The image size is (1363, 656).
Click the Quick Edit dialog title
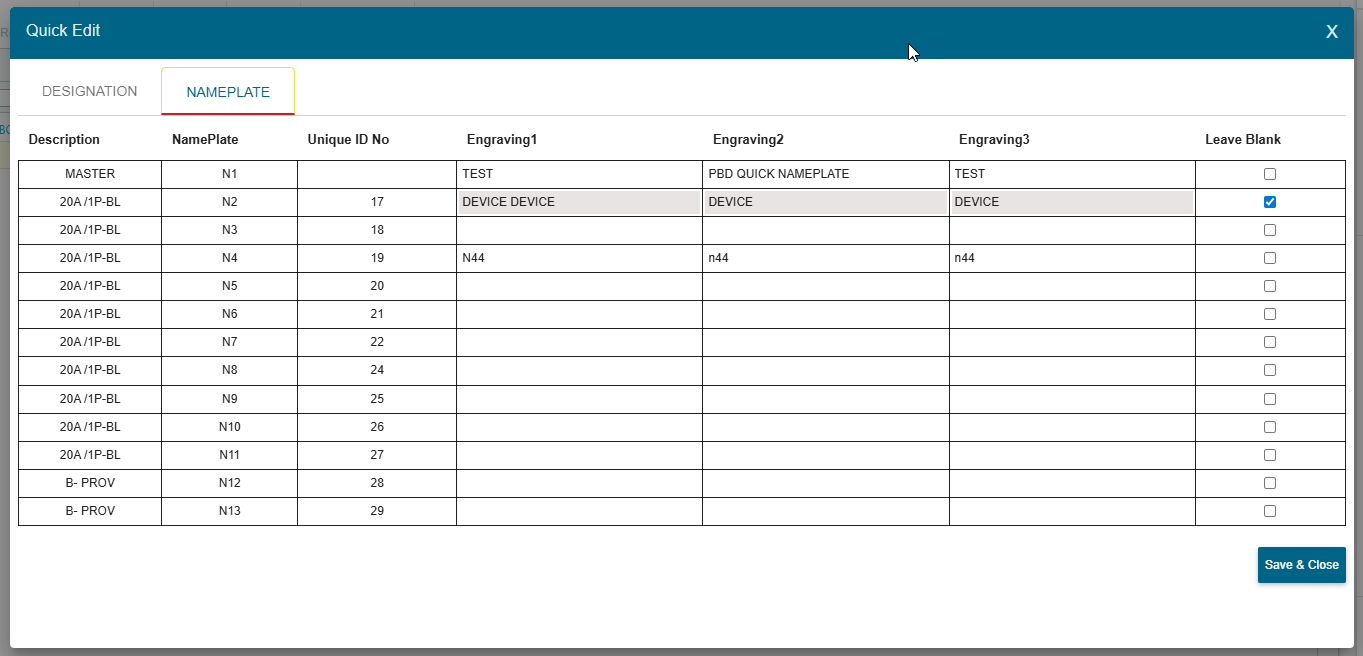[x=63, y=31]
